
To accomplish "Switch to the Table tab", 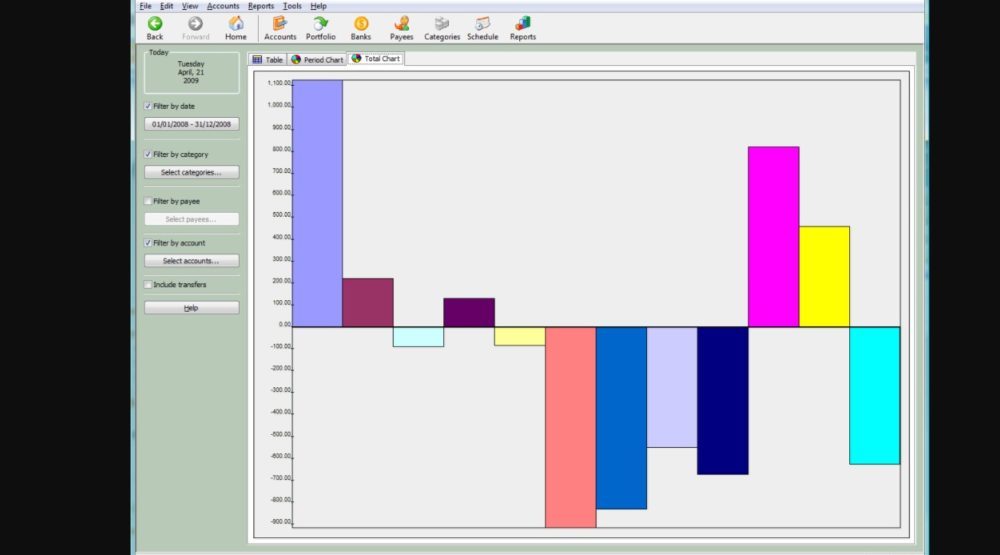I will pos(268,60).
